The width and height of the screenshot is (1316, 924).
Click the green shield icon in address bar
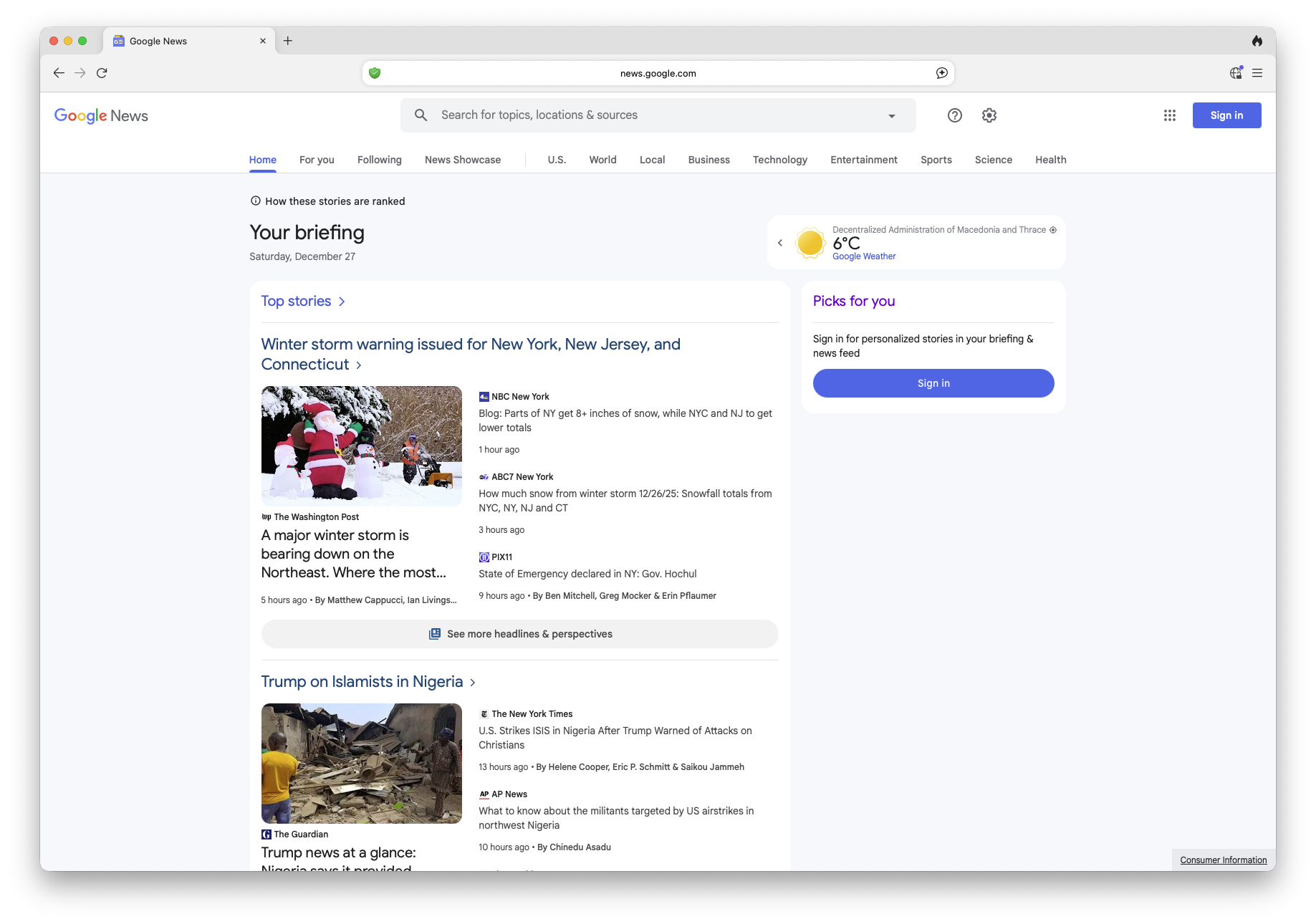pos(375,73)
